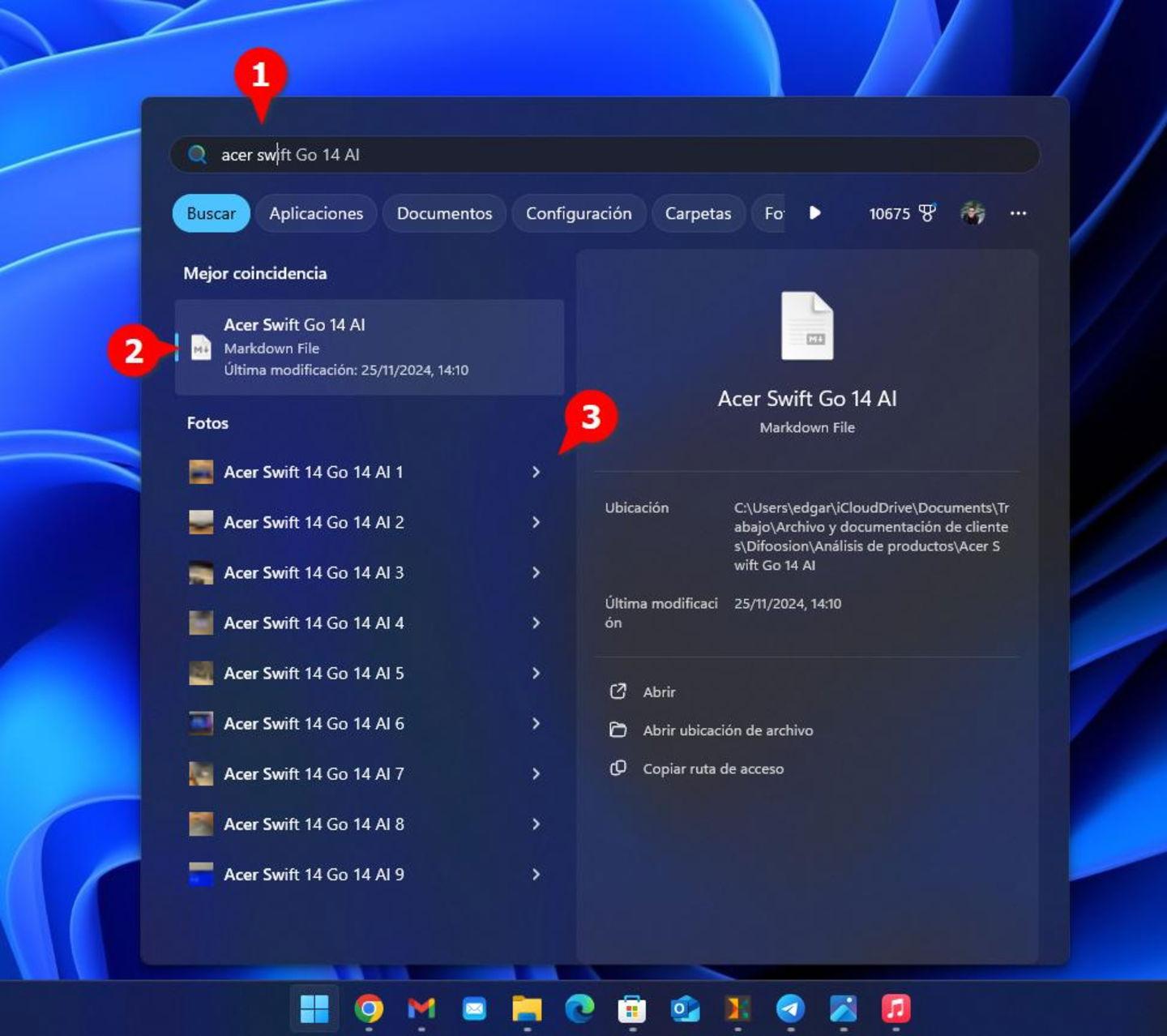Switch to the Configuración filter tab
1167x1036 pixels.
tap(579, 213)
